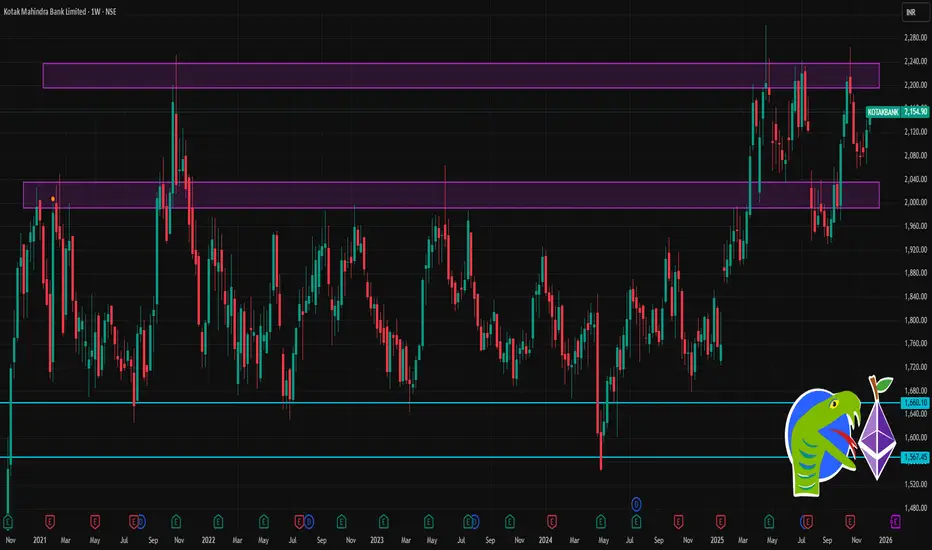Viewport: 932px width, 550px height.
Task: Open red earnings marker above Jul 2025
Action: (x=808, y=522)
